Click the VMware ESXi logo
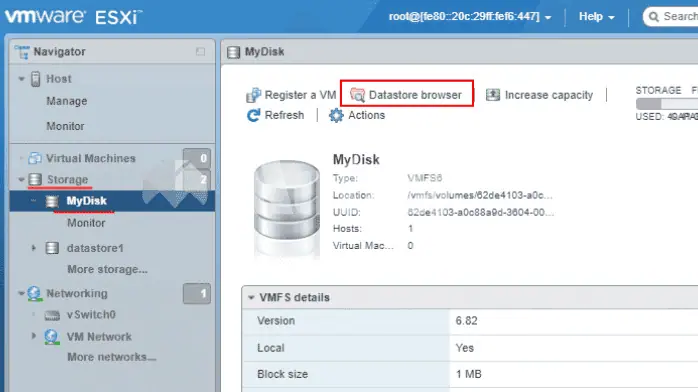The width and height of the screenshot is (698, 392). click(74, 17)
